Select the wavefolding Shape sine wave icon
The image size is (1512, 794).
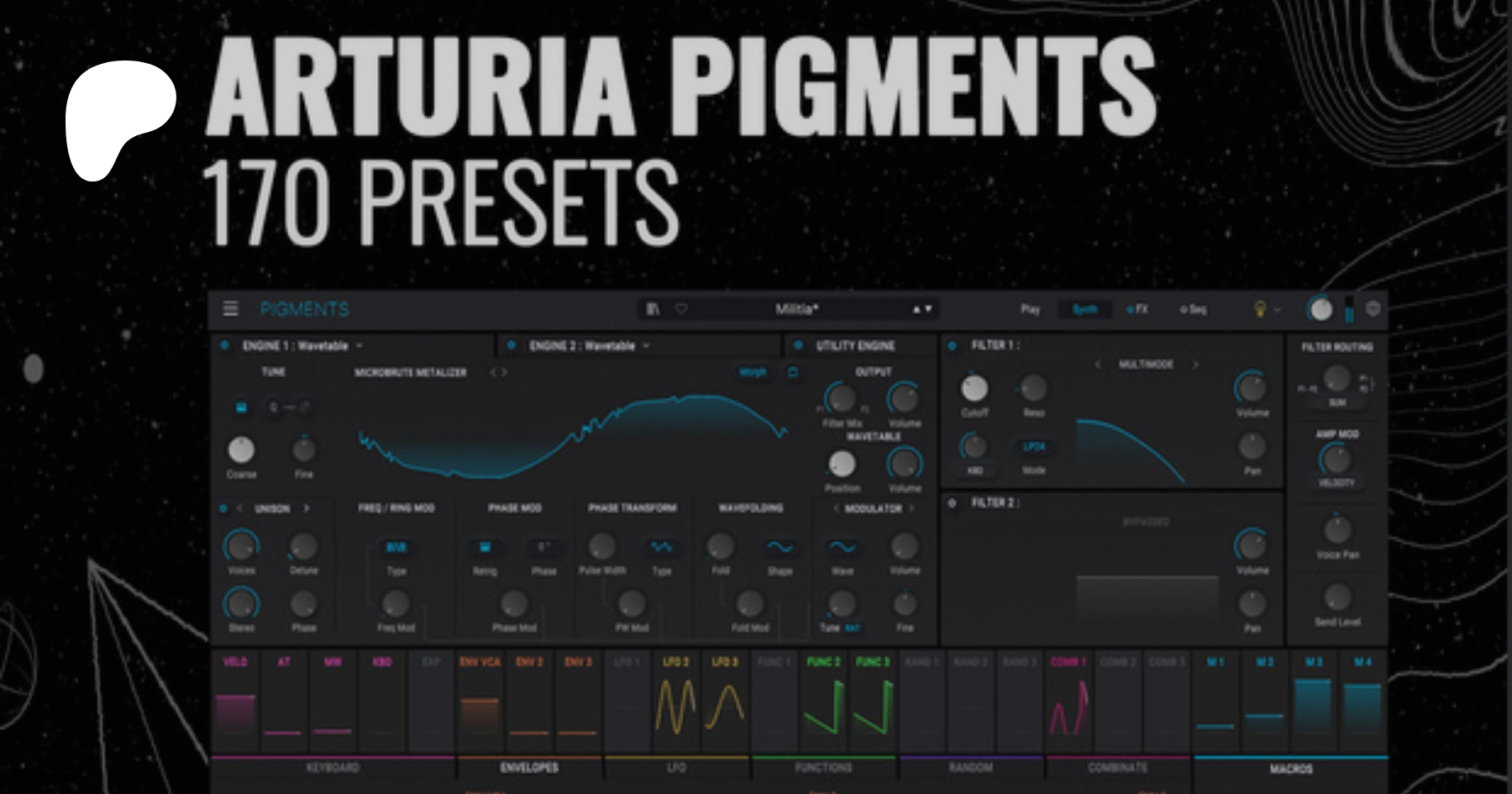click(x=780, y=548)
